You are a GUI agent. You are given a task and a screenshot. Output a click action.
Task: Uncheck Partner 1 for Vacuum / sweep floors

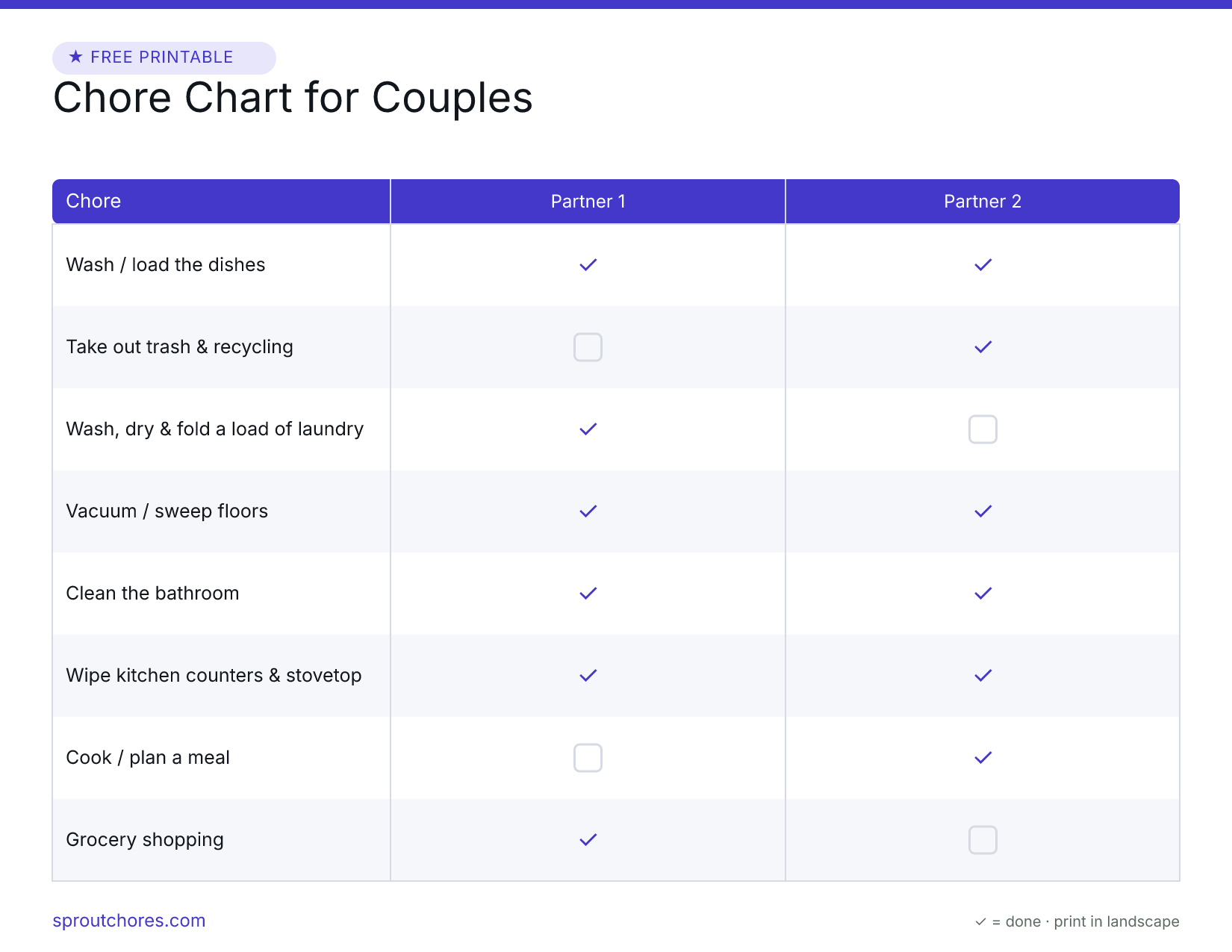(x=588, y=511)
